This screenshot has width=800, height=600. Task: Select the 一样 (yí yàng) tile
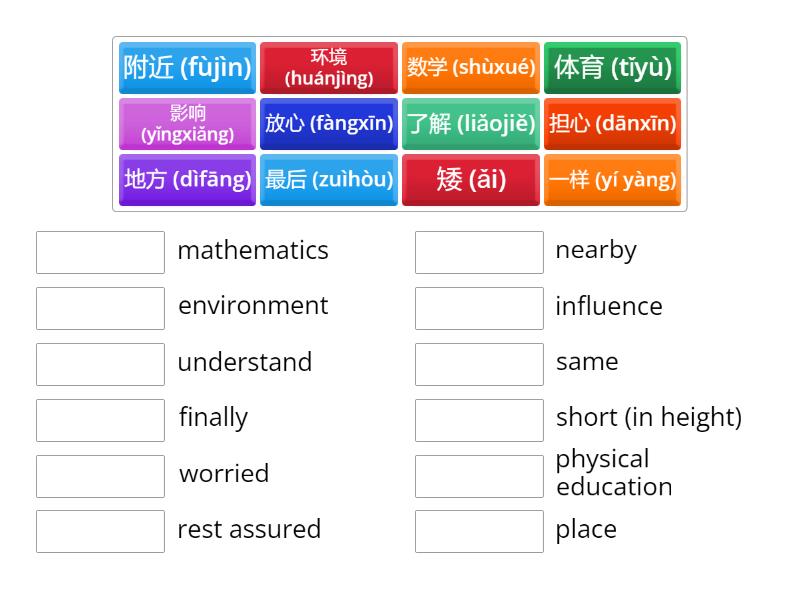(612, 180)
